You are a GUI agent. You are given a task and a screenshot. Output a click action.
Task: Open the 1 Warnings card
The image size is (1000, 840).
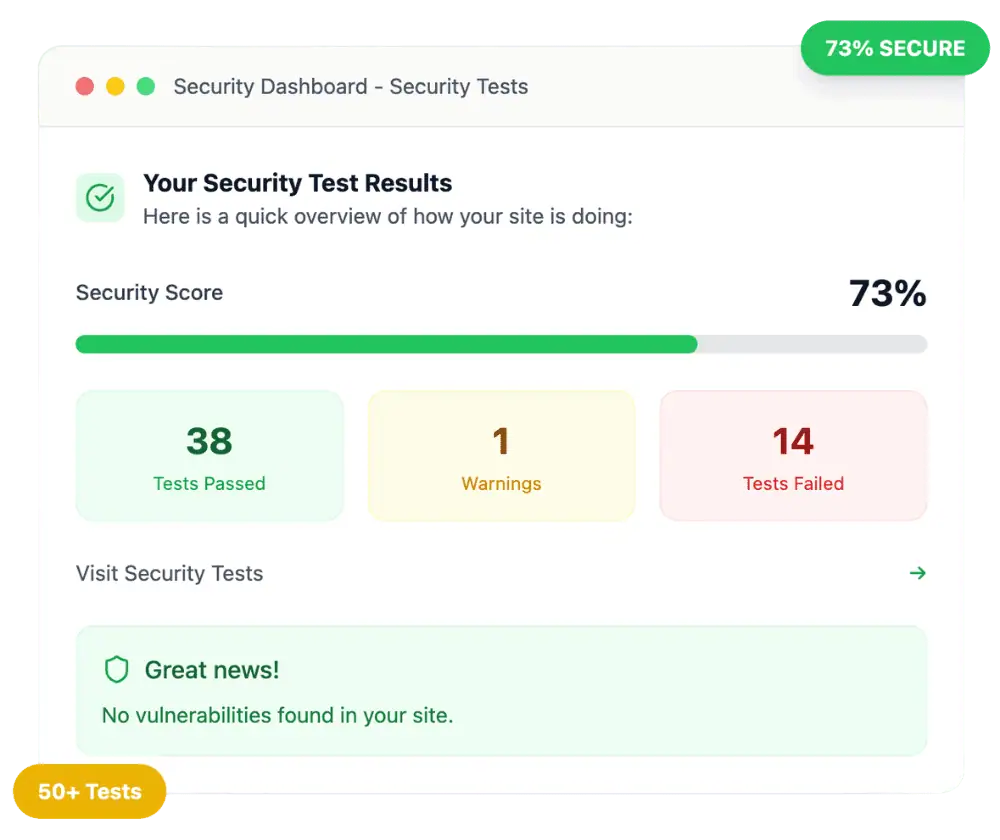point(501,456)
